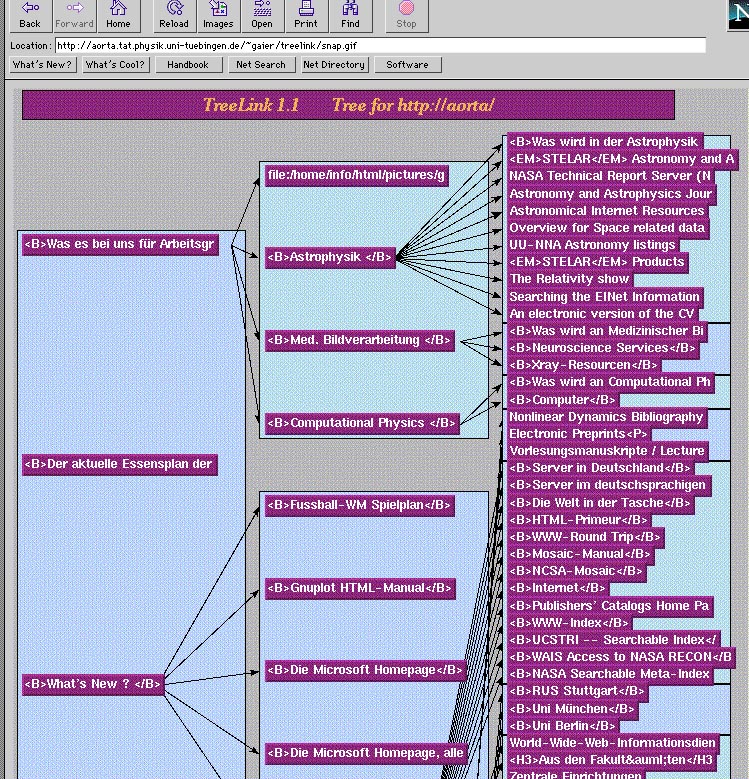749x779 pixels.
Task: Click the NASA Technical Report Server node
Action: point(610,176)
